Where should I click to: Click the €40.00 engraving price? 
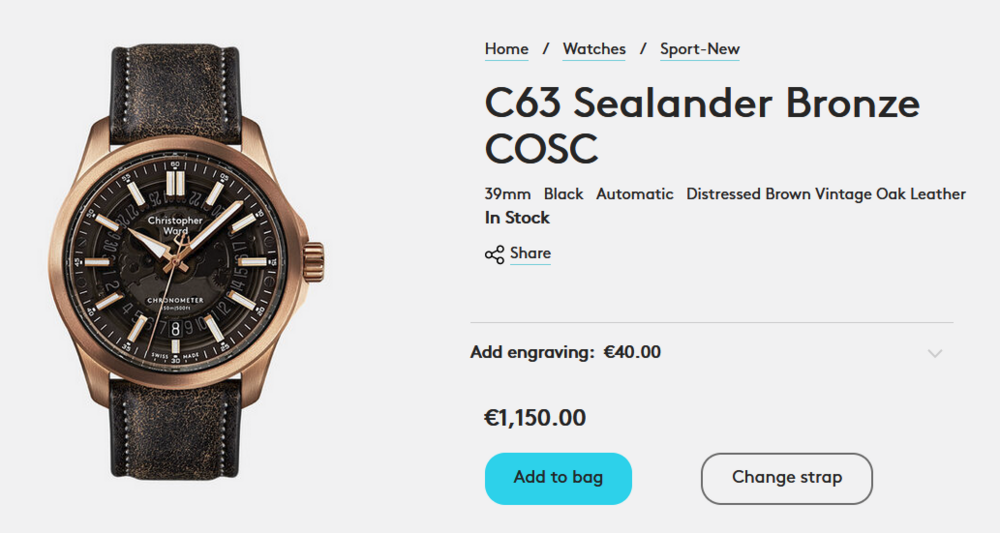[x=632, y=352]
